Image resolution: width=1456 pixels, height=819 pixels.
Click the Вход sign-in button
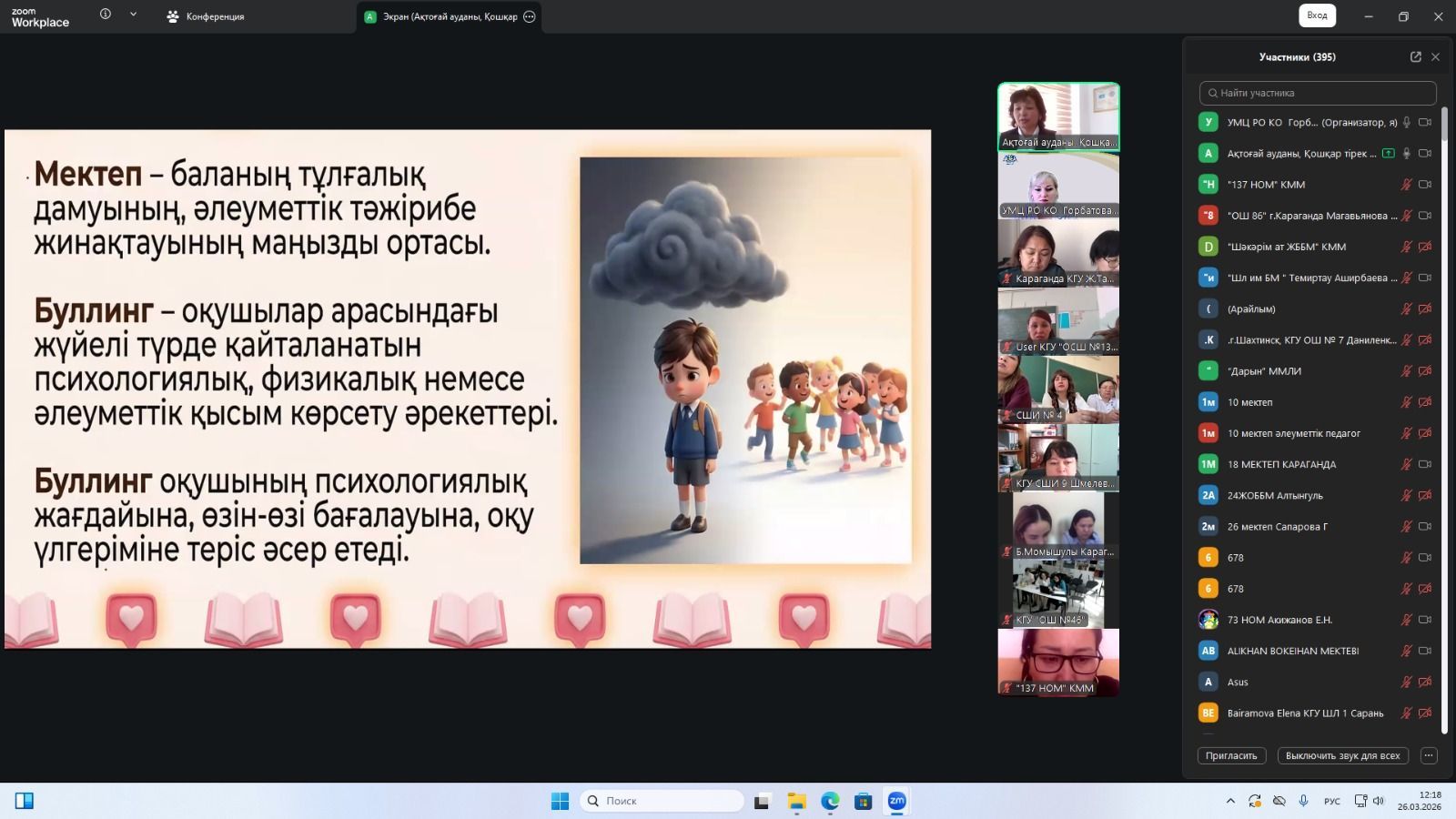[x=1317, y=15]
